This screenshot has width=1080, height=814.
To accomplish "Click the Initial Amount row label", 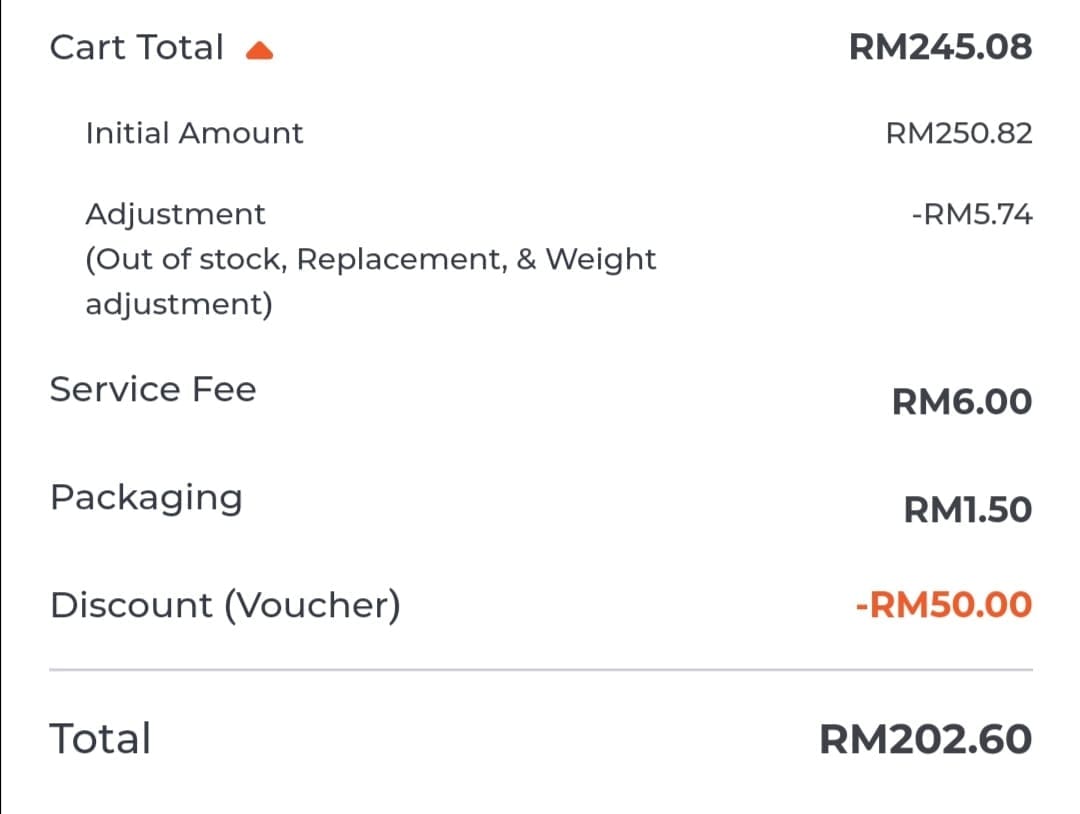I will click(194, 133).
